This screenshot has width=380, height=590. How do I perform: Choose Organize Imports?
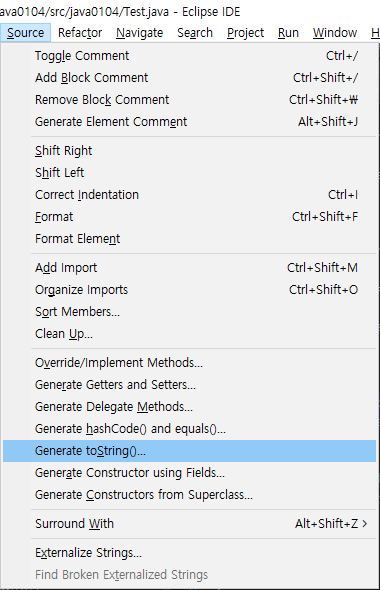[x=189, y=290]
